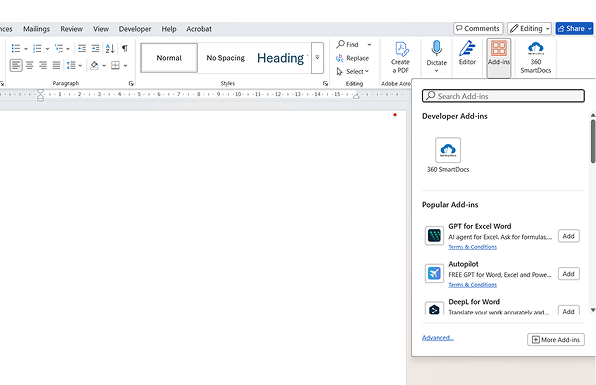The image size is (596, 385).
Task: Click Find in the Editing group
Action: click(x=347, y=44)
